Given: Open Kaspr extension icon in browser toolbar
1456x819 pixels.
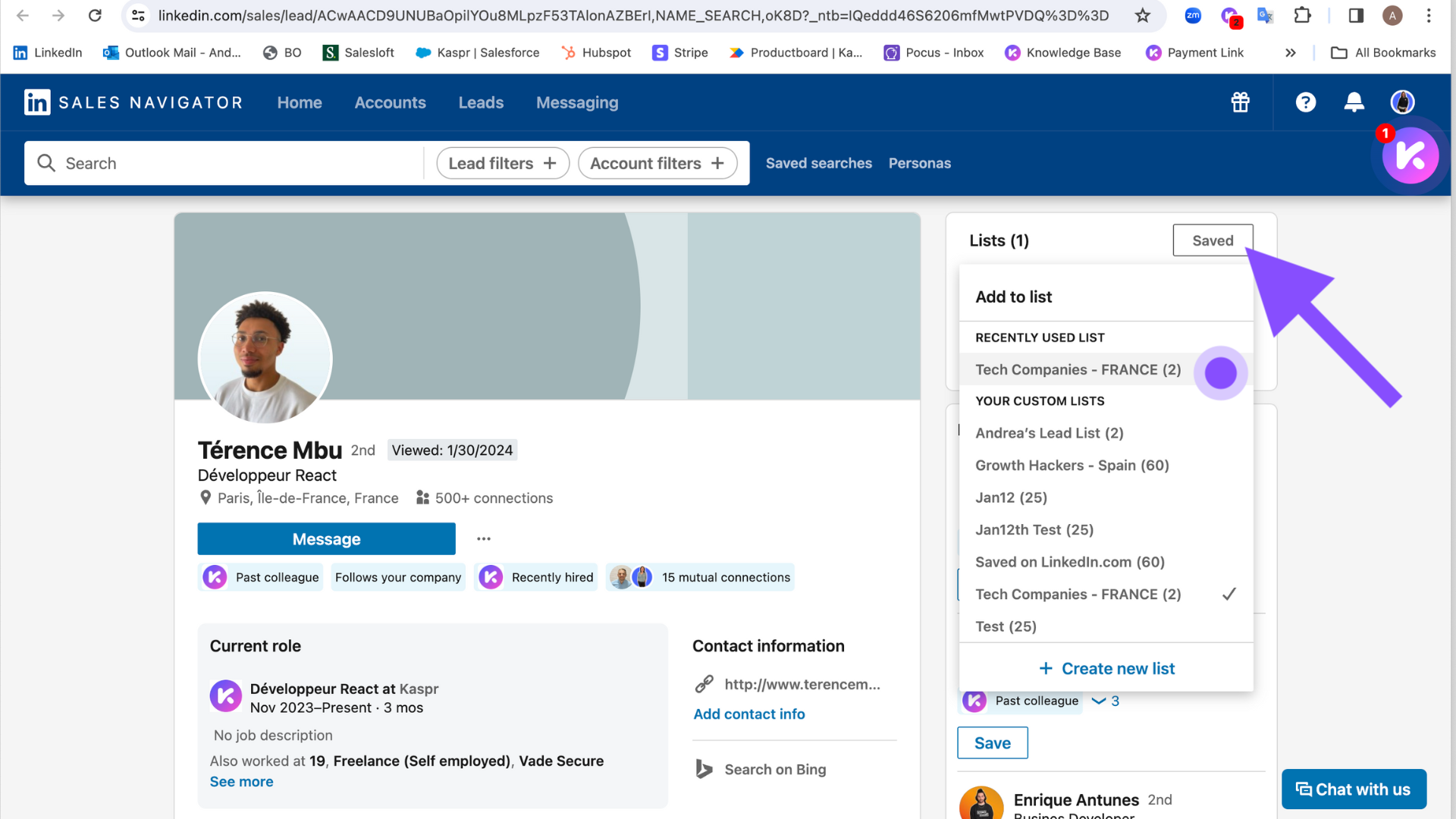Looking at the screenshot, I should (1229, 15).
